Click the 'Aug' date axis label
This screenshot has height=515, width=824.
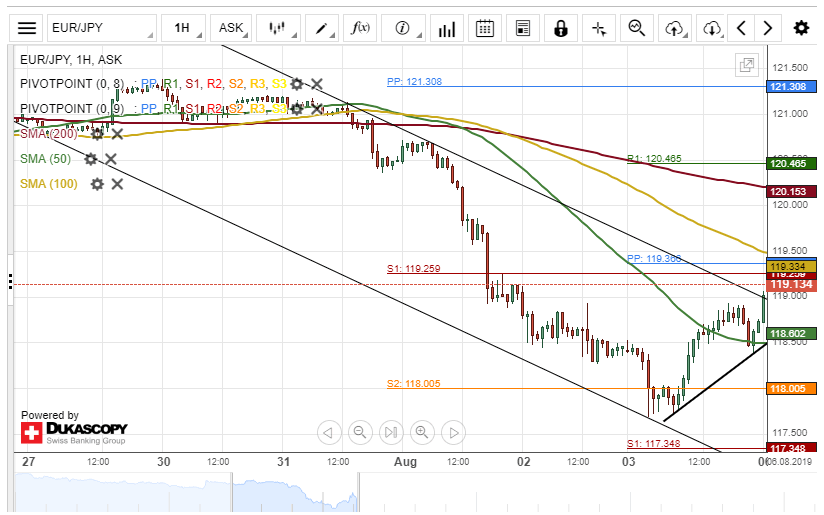pyautogui.click(x=405, y=462)
